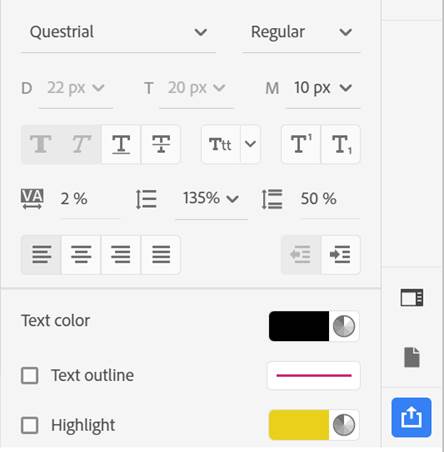
Task: Click the blue share/export icon
Action: pyautogui.click(x=411, y=417)
